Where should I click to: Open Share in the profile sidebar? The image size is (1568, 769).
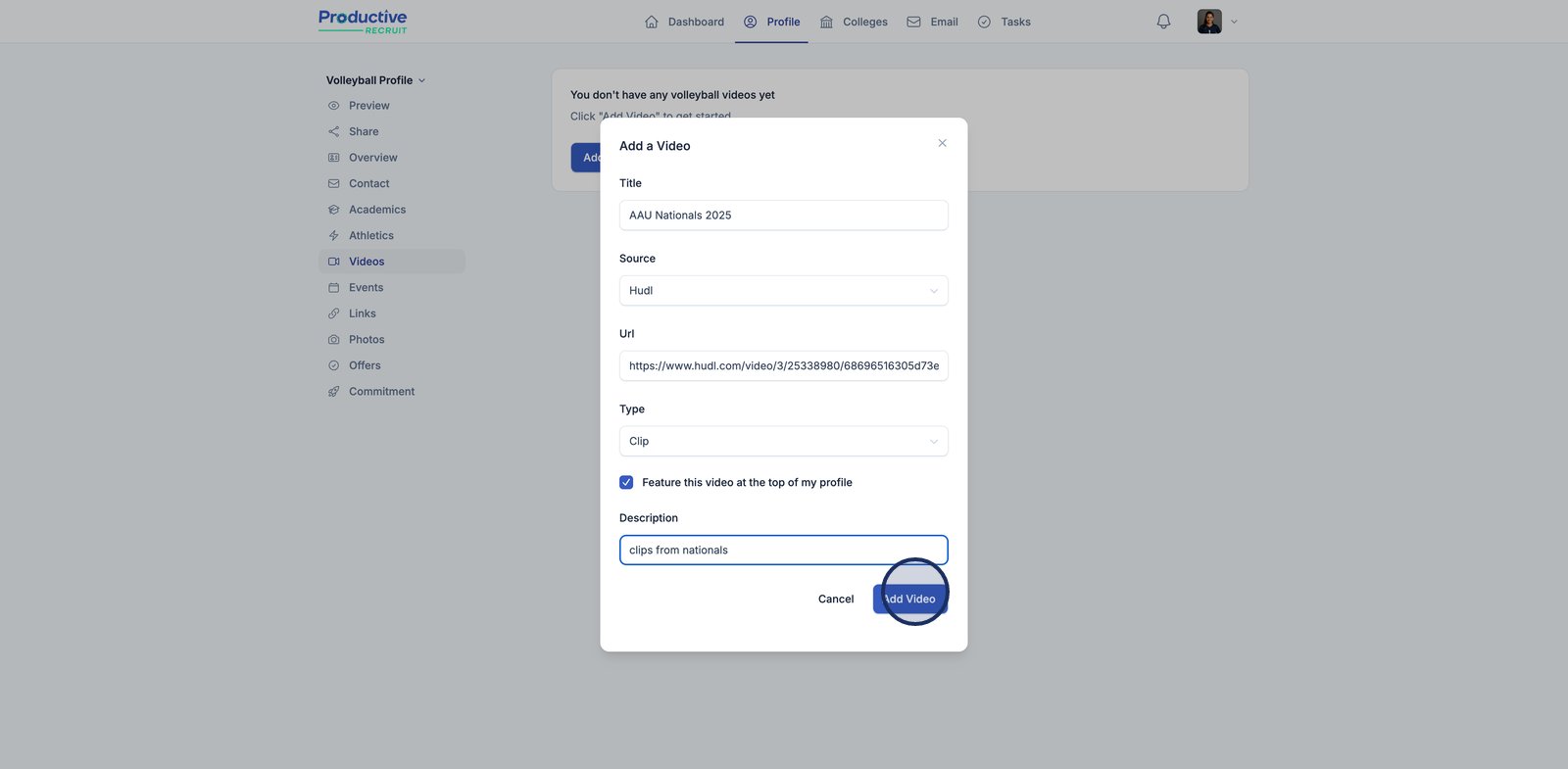364,131
